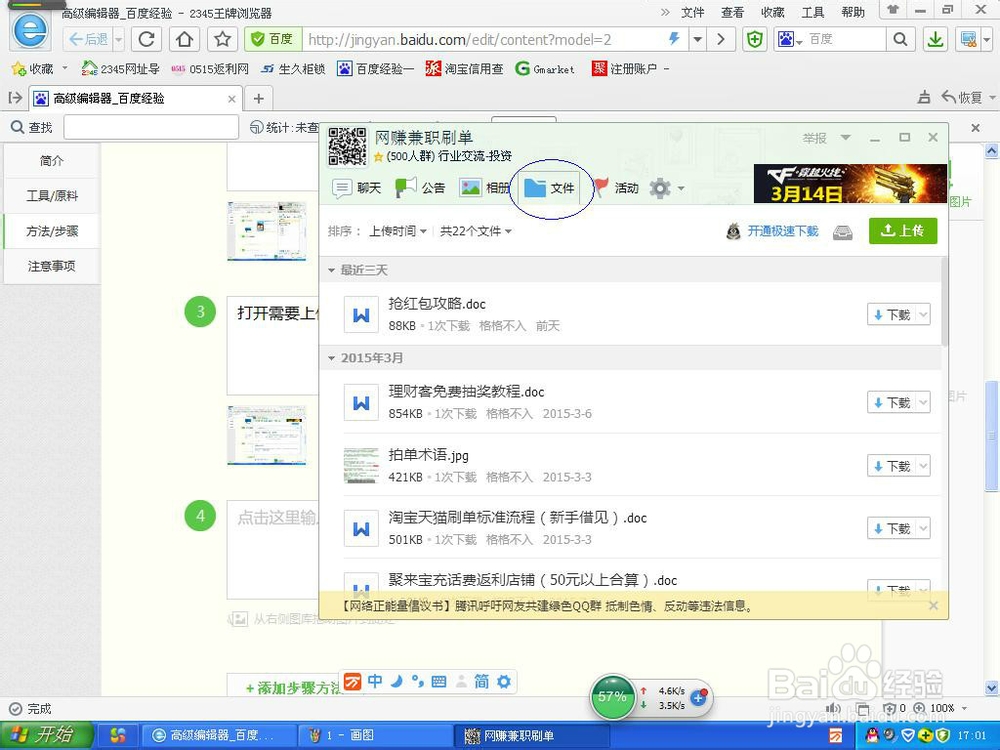Open the group settings gear icon

click(660, 188)
